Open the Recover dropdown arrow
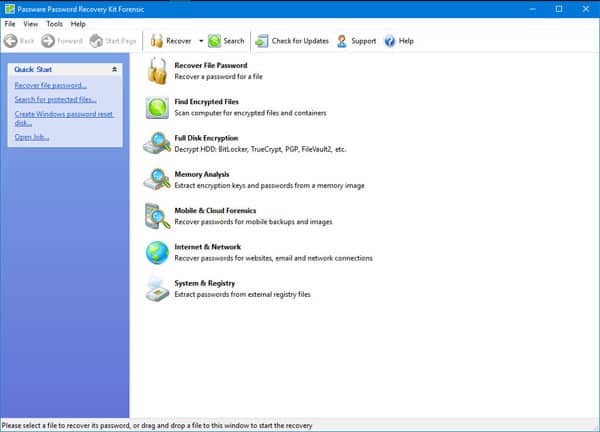 point(201,41)
